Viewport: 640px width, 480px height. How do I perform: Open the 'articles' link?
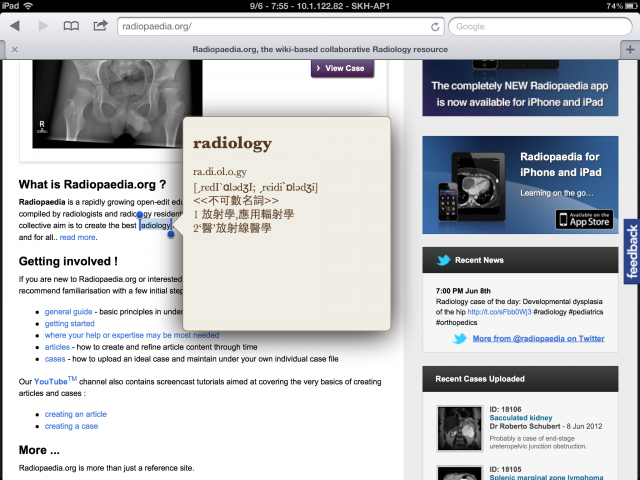pyautogui.click(x=57, y=347)
